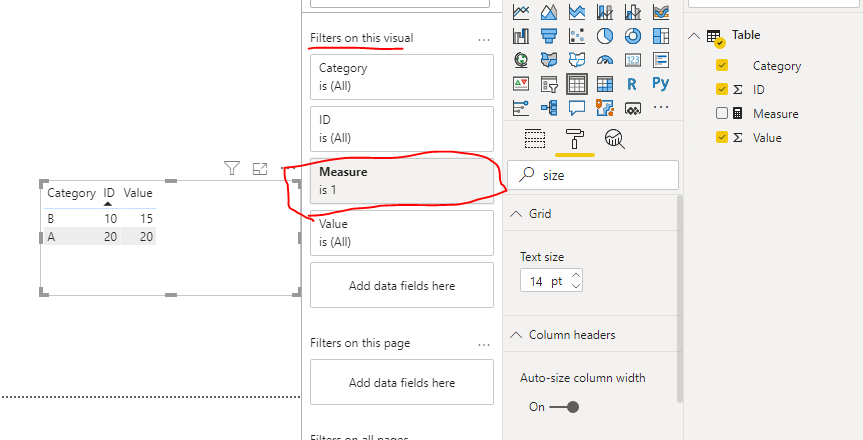This screenshot has height=440, width=863.
Task: Select the Scatter chart visualization
Action: point(577,36)
